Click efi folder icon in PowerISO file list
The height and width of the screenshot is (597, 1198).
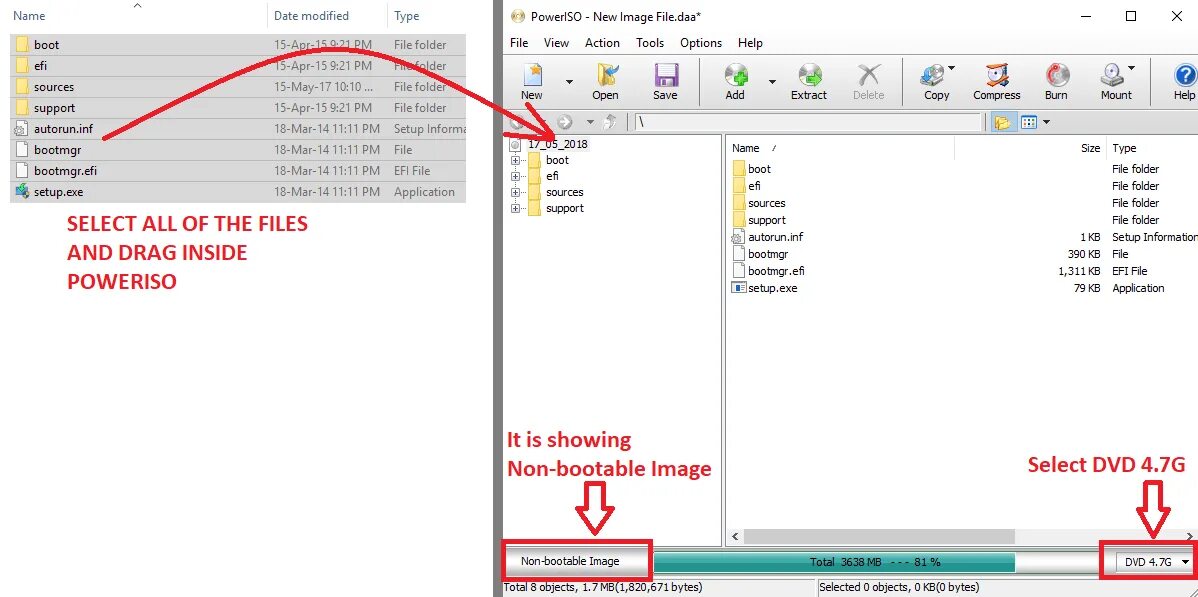coord(738,186)
